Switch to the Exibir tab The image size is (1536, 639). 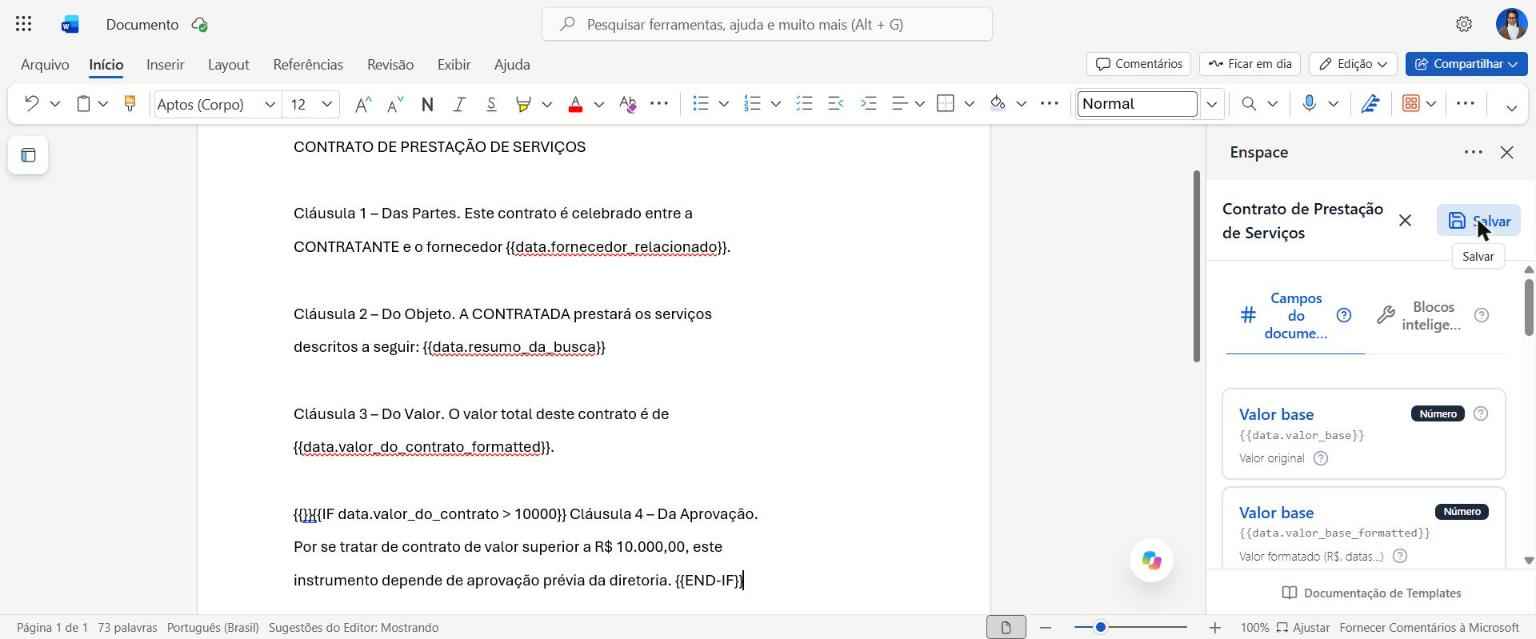pyautogui.click(x=454, y=64)
